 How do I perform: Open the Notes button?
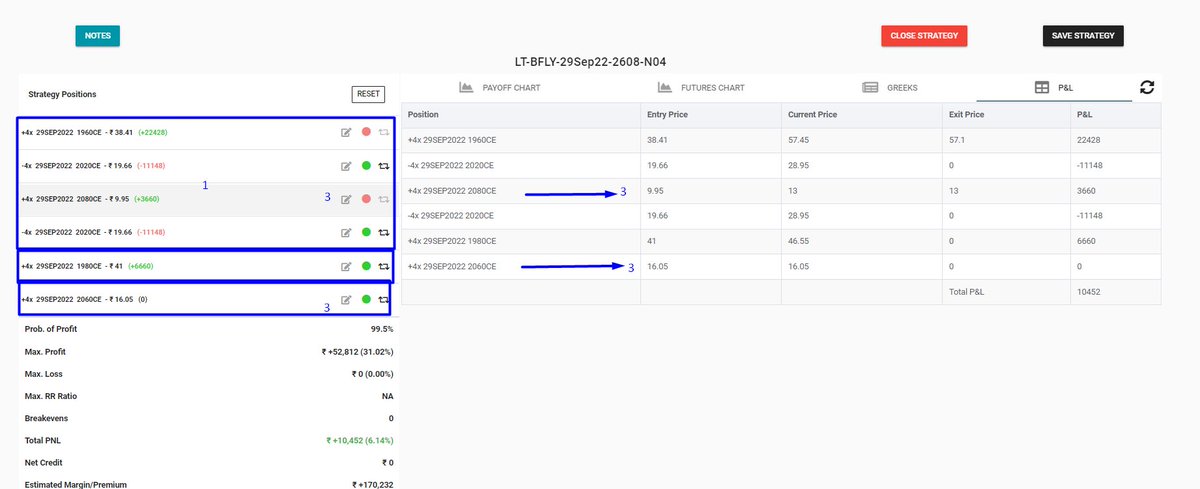click(x=98, y=35)
